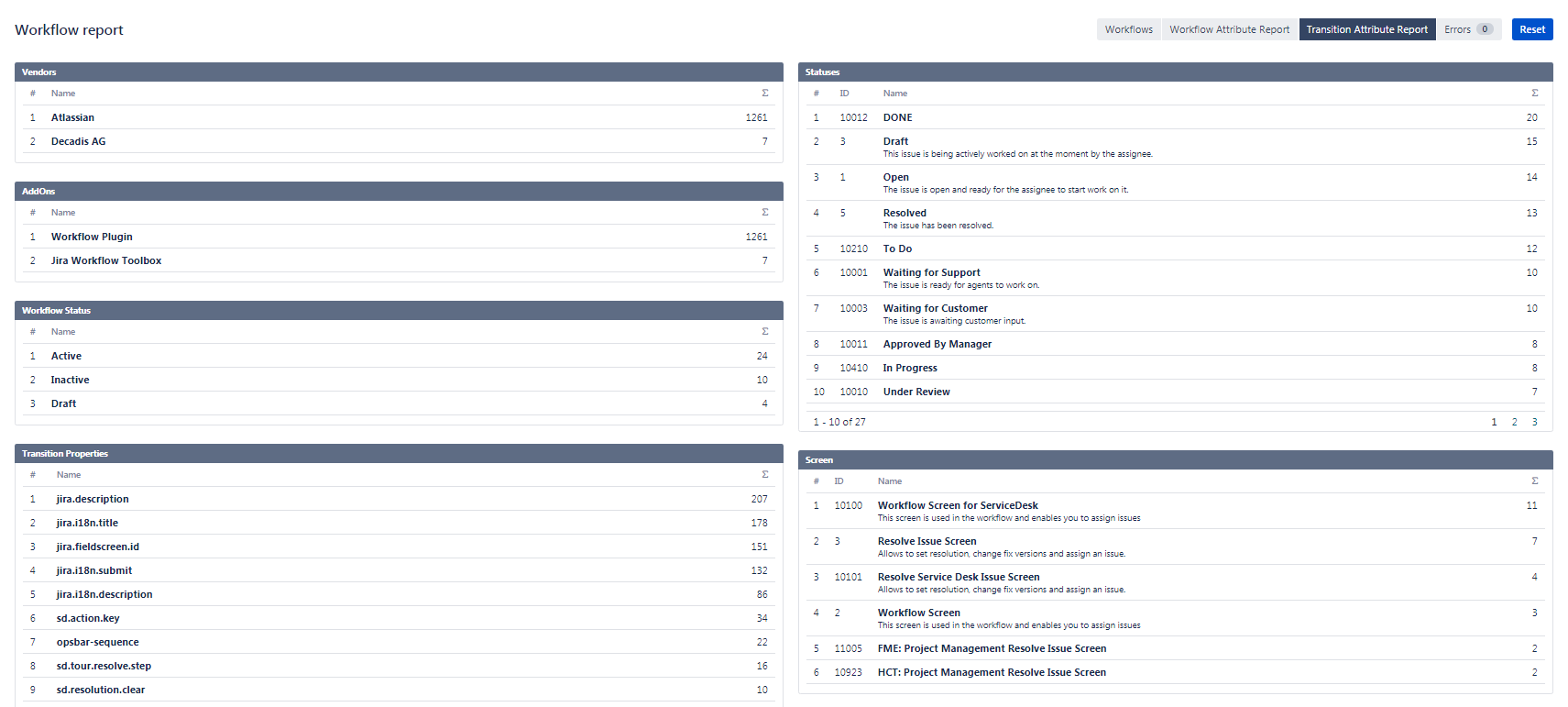Open the Errors tab
The image size is (1568, 707).
point(1456,29)
